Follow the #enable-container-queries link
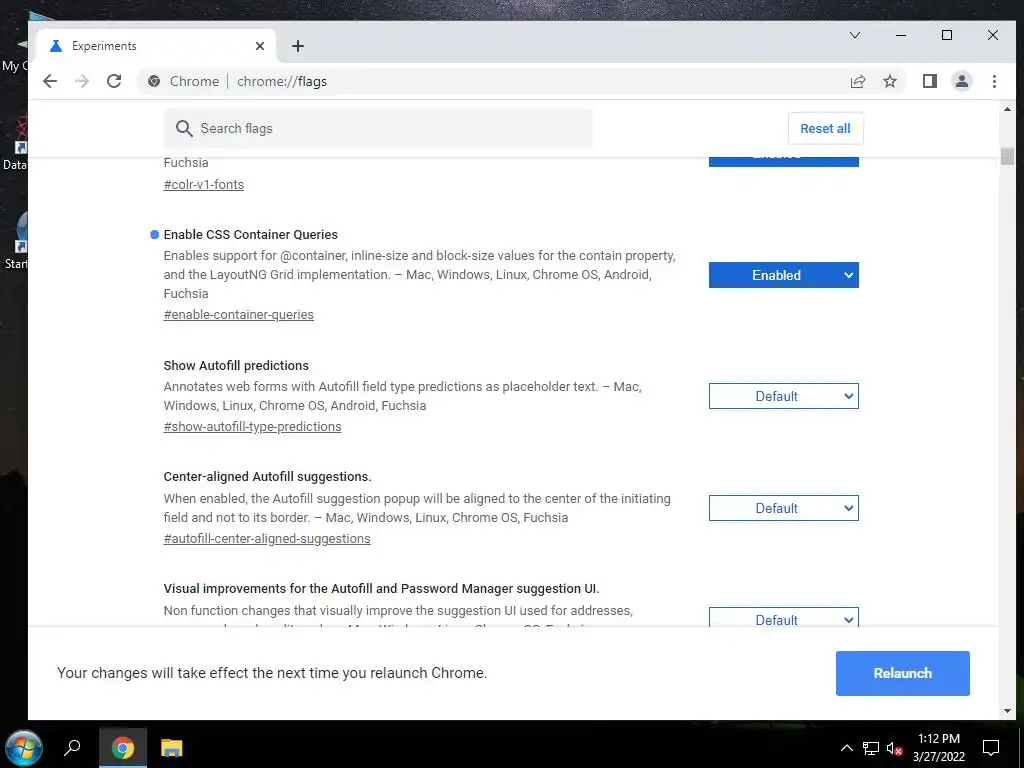Image resolution: width=1024 pixels, height=768 pixels. [238, 315]
